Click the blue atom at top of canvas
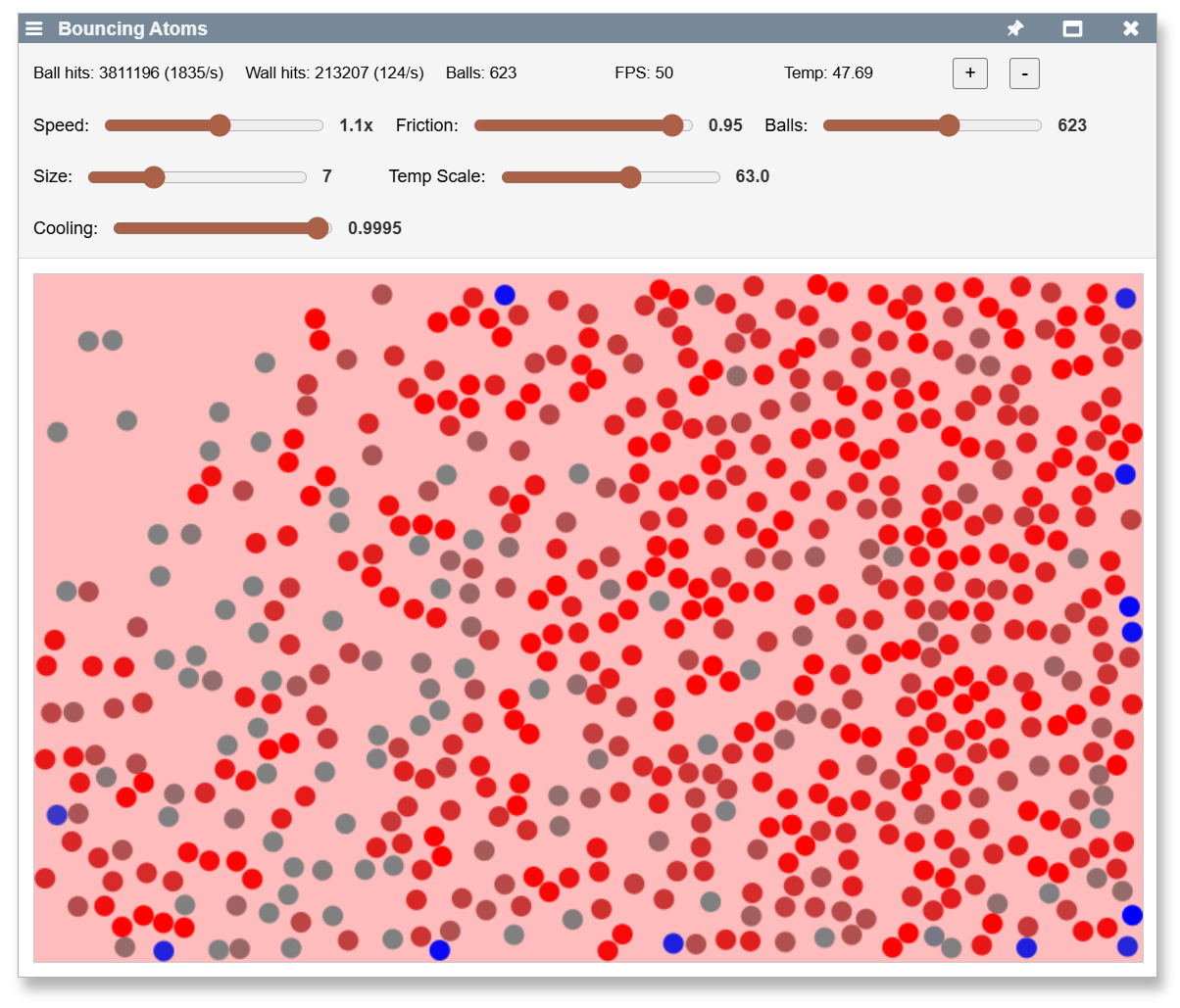Viewport: 1180px width, 1008px height. coord(505,295)
